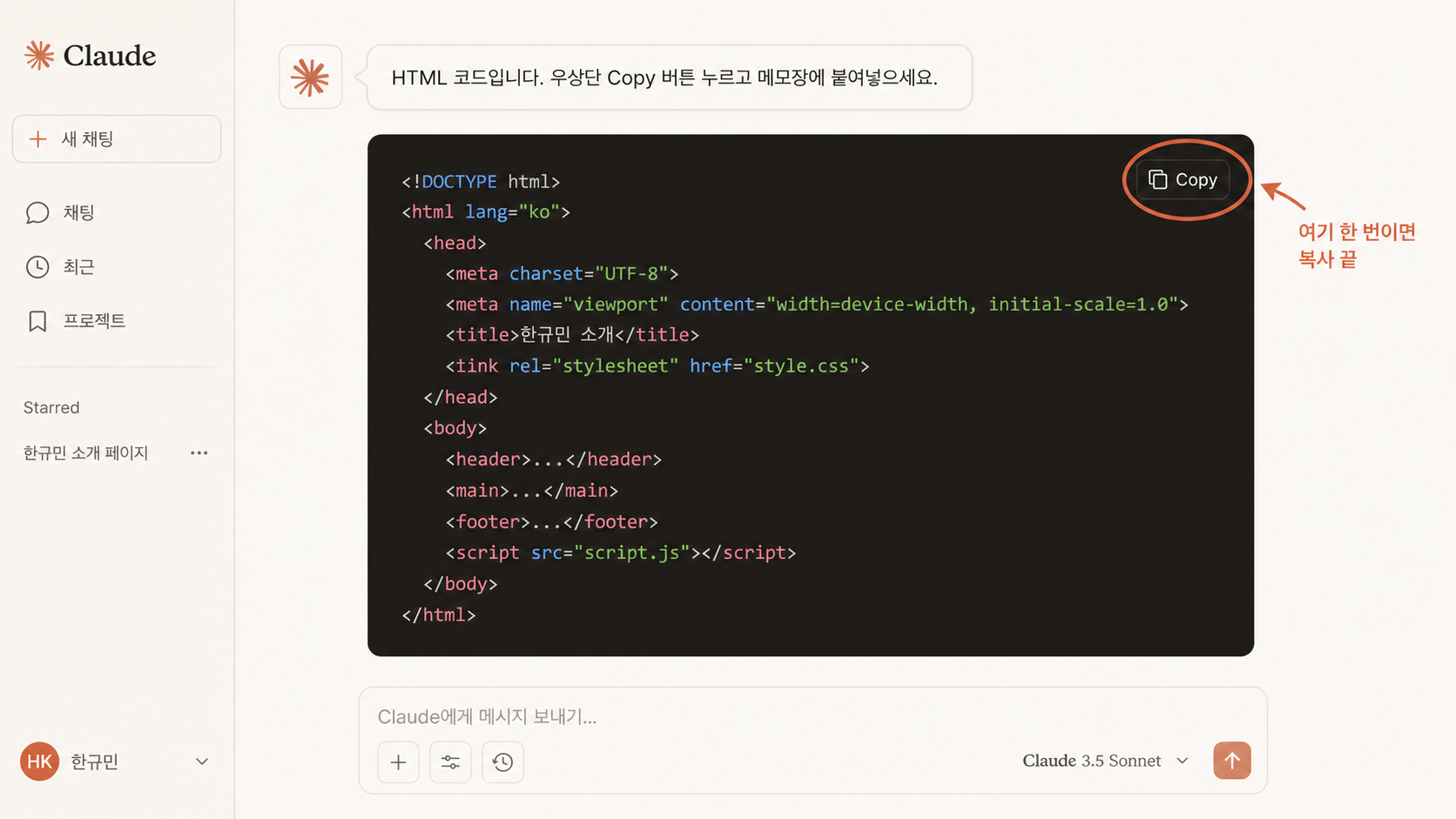Click the clock icon beside 최근
This screenshot has width=1456, height=819.
(37, 266)
